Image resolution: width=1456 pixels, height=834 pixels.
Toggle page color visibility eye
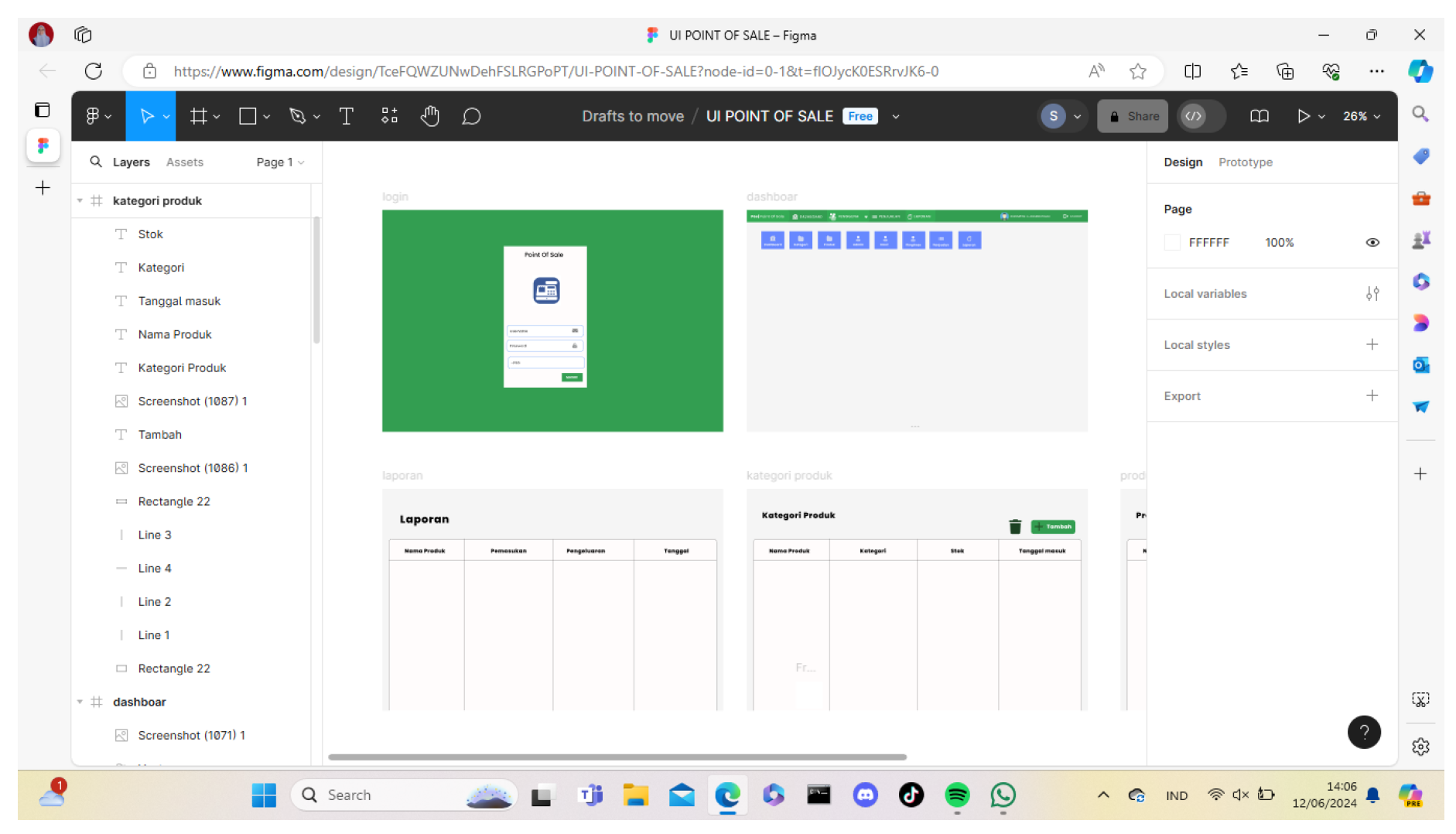pyautogui.click(x=1372, y=242)
